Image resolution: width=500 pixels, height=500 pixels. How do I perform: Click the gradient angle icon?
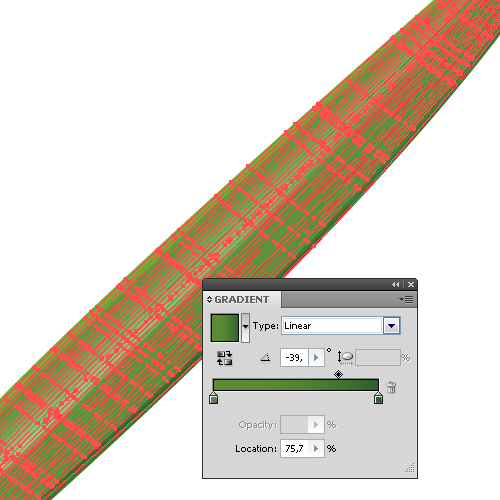(265, 358)
